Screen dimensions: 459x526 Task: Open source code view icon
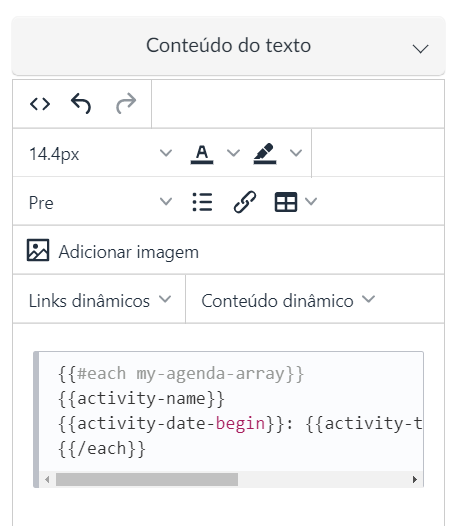40,104
